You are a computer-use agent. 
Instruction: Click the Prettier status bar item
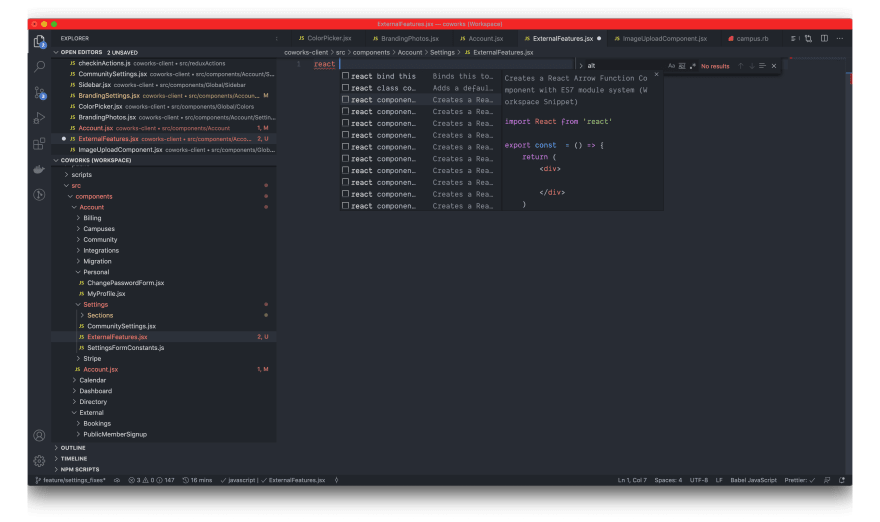[800, 480]
